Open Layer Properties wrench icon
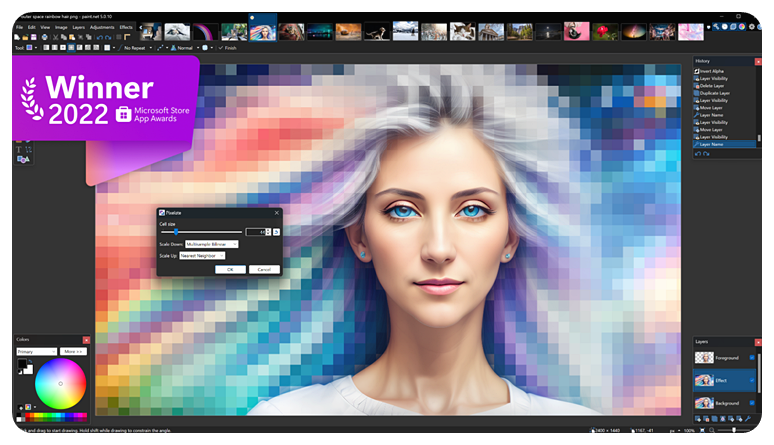 click(748, 418)
